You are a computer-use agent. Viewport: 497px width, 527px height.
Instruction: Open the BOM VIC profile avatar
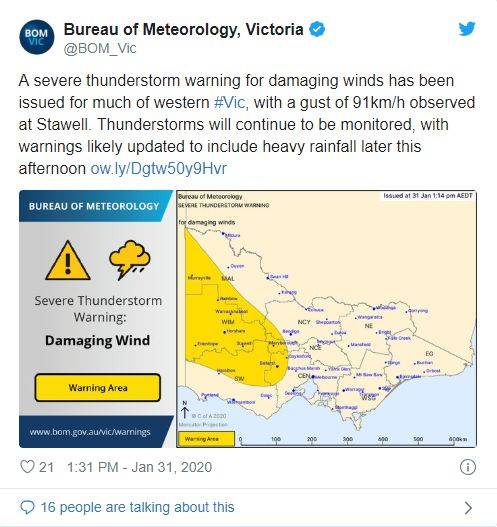pos(37,37)
